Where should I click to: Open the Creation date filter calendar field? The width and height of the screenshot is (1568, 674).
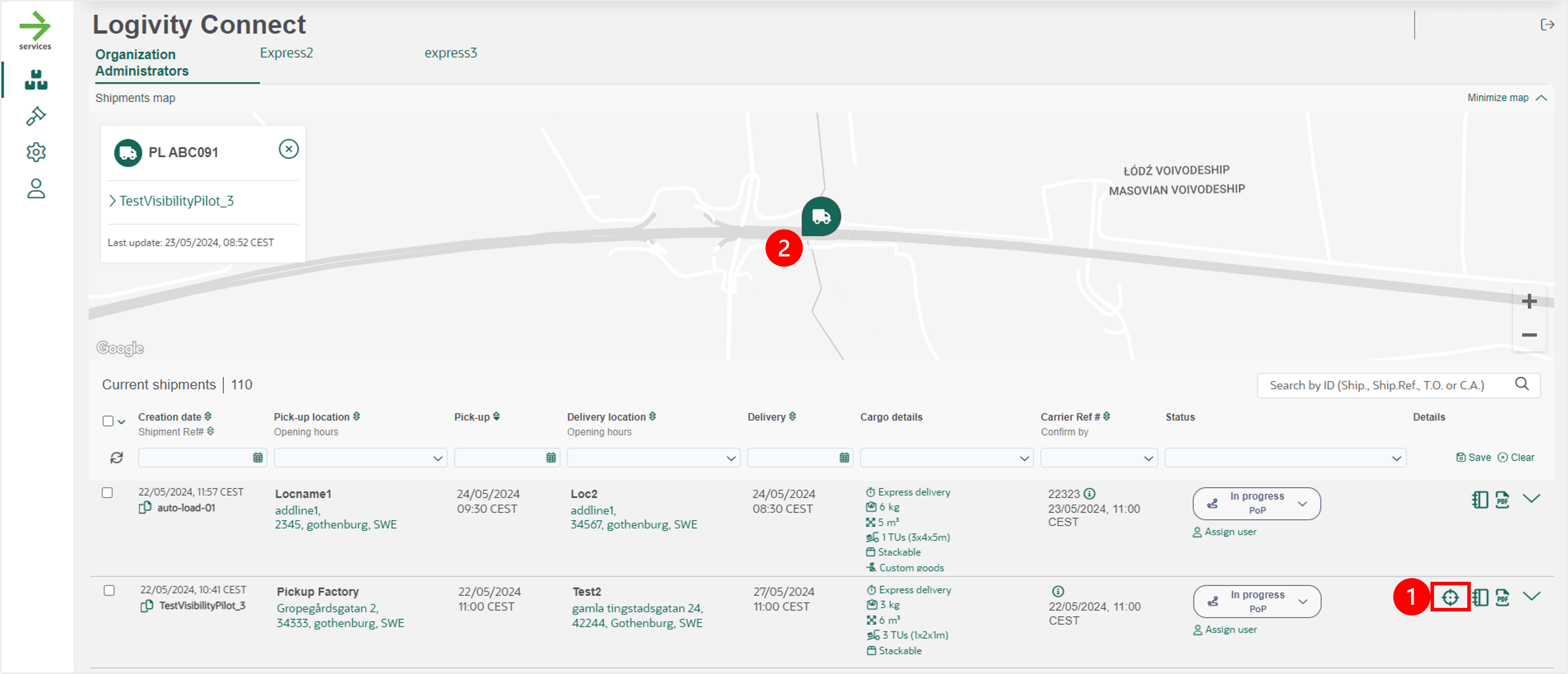(202, 458)
